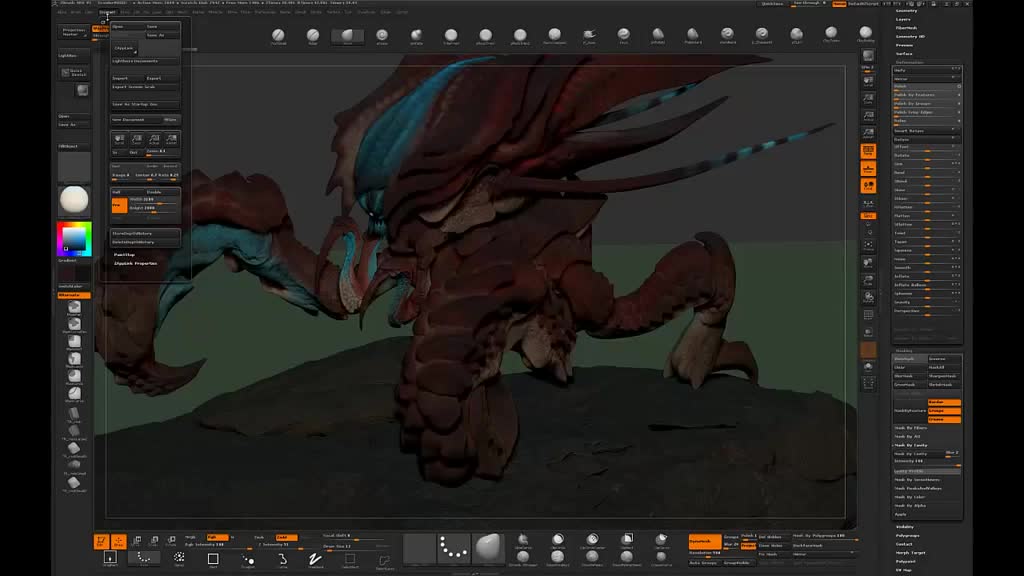Select Scroll icon on right shelf
Viewport: 1024px width, 576px height.
868,81
